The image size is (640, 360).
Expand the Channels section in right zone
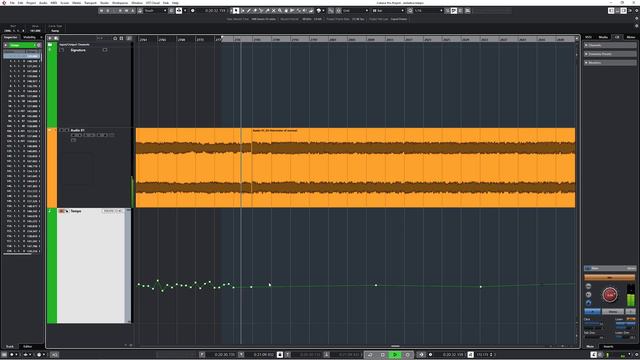[x=610, y=45]
